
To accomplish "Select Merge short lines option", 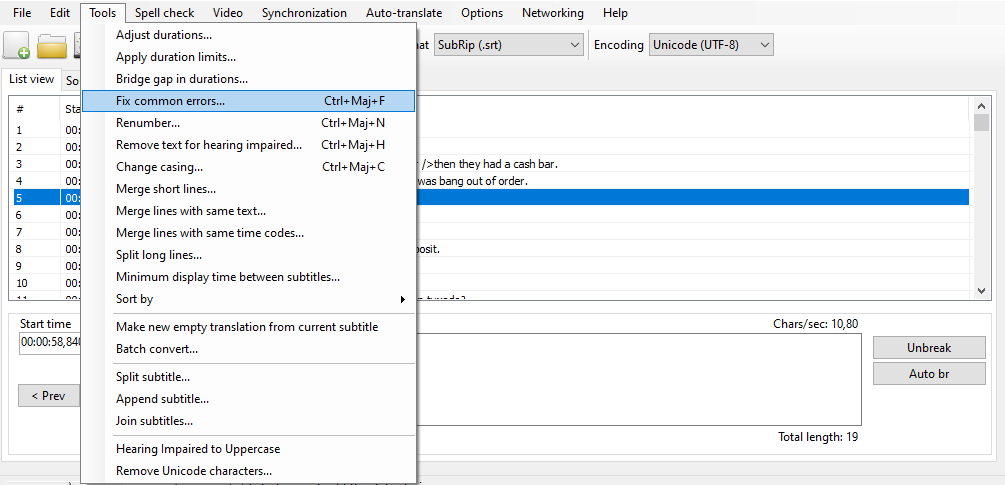I will (x=166, y=189).
